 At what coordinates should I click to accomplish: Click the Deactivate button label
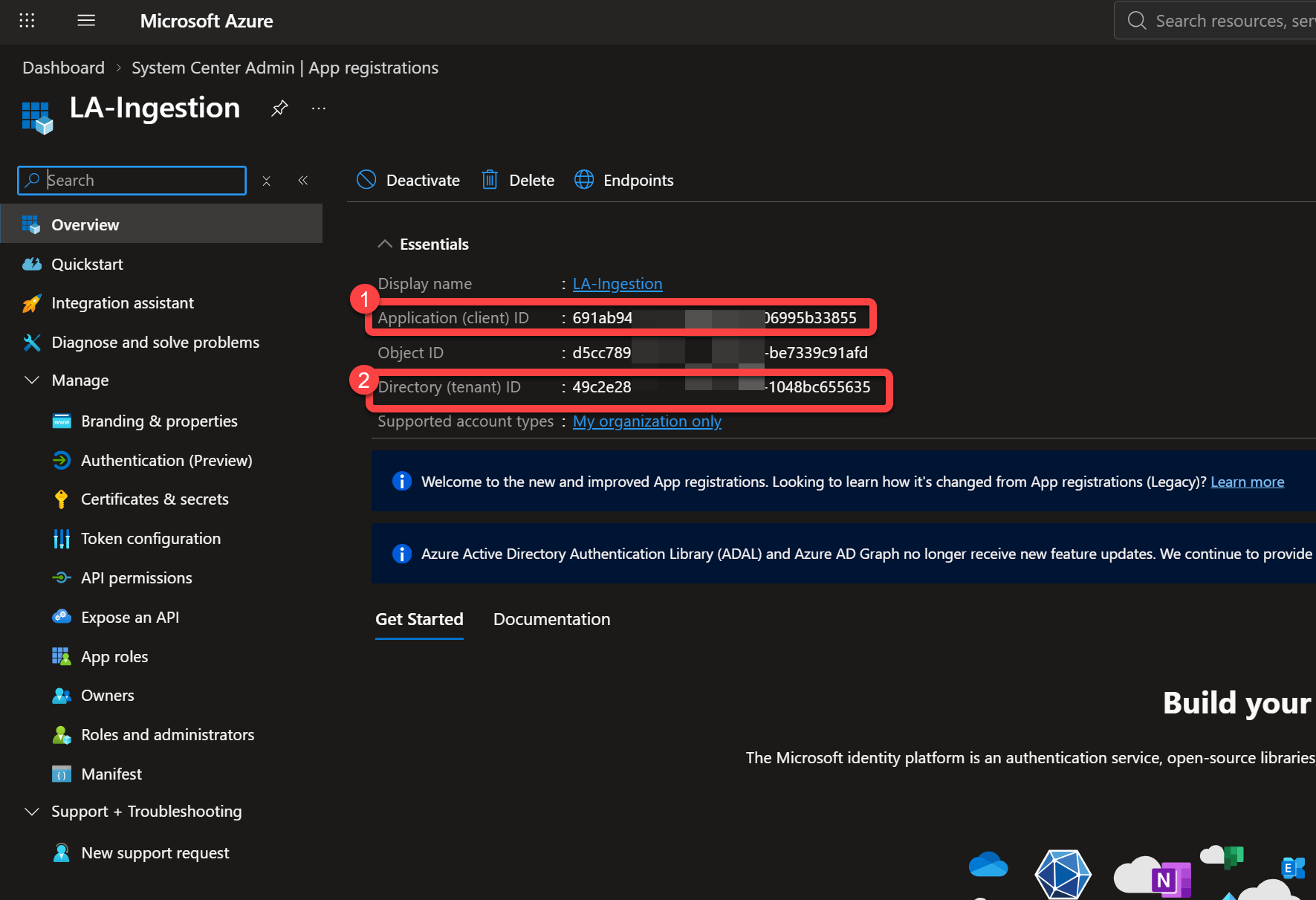423,181
